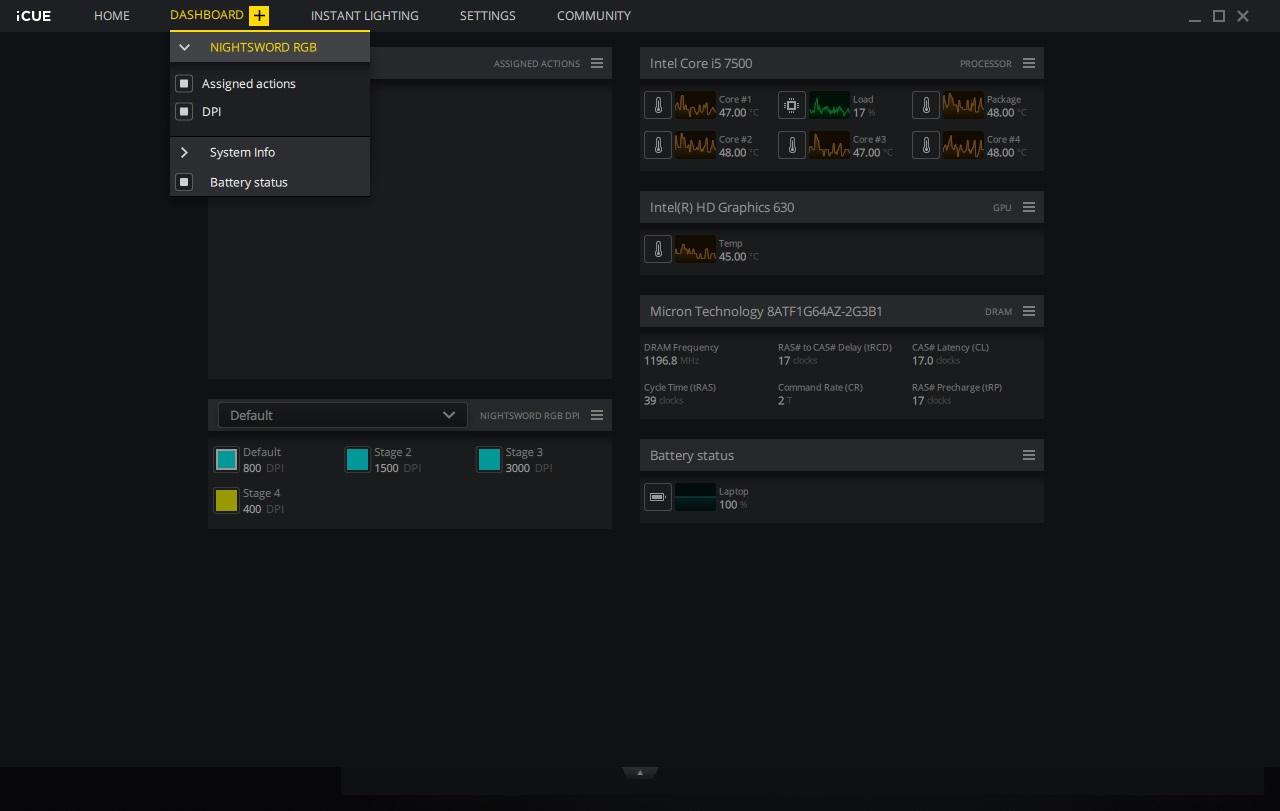Screen dimensions: 1280x811
Task: Maximize the iCUE window
Action: point(1219,16)
